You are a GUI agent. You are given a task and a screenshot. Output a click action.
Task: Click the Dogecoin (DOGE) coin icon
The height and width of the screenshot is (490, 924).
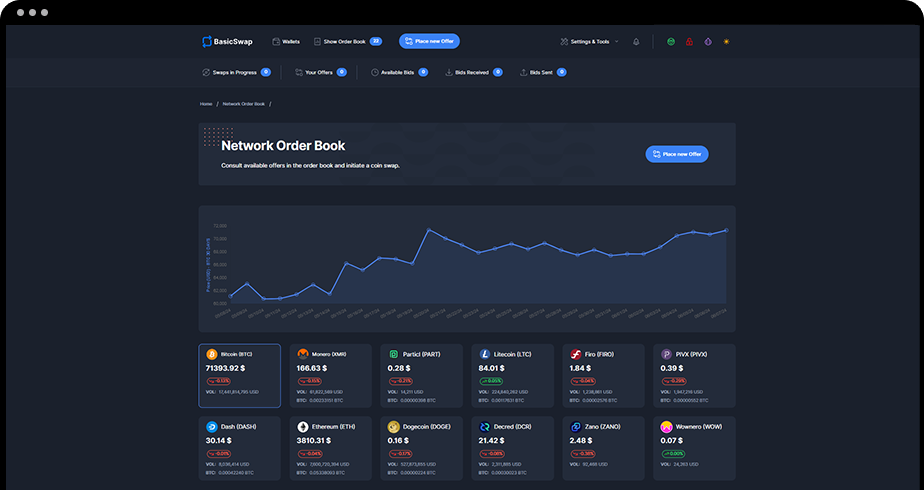pos(394,426)
